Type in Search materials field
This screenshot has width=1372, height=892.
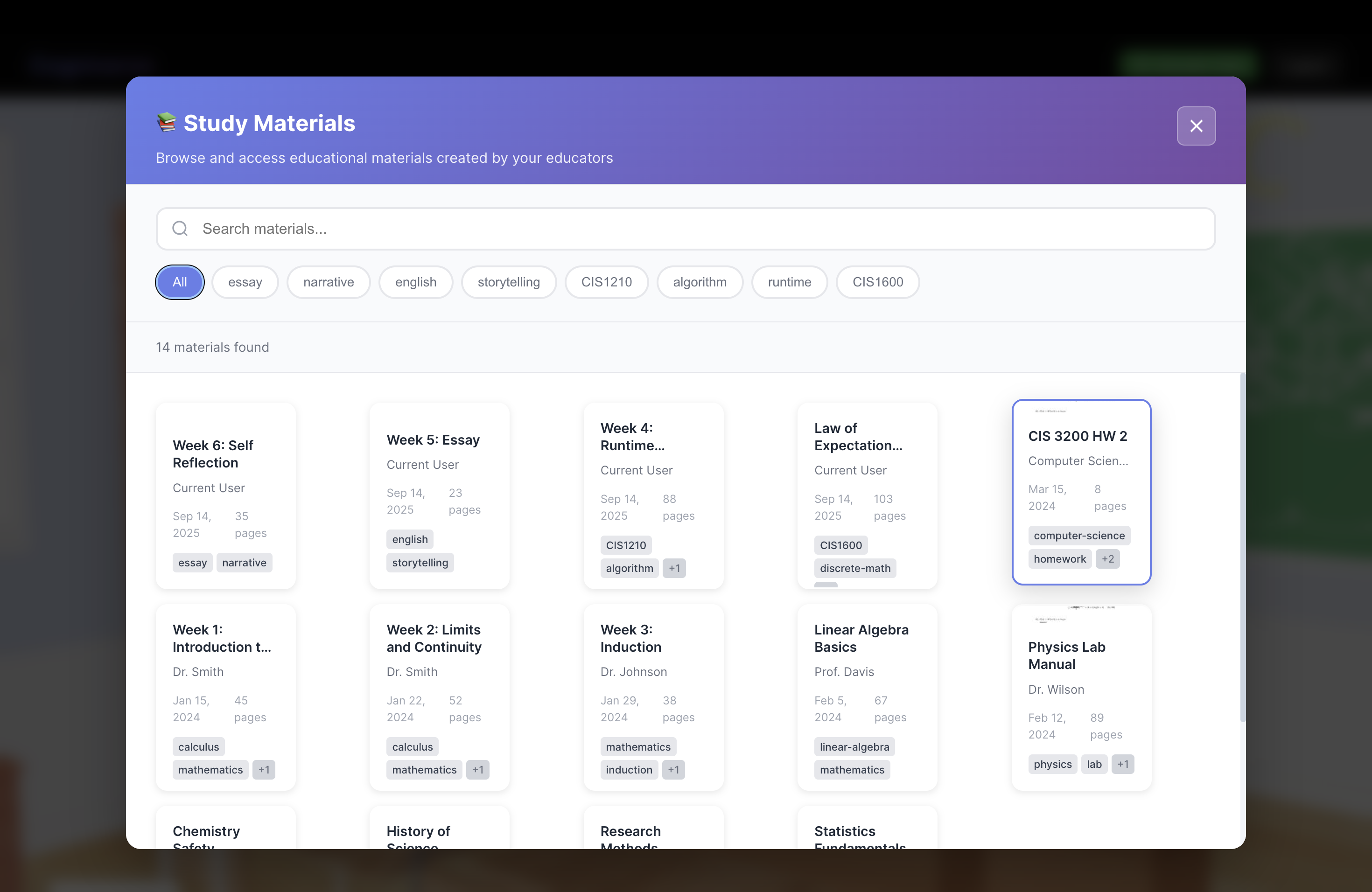(x=685, y=229)
